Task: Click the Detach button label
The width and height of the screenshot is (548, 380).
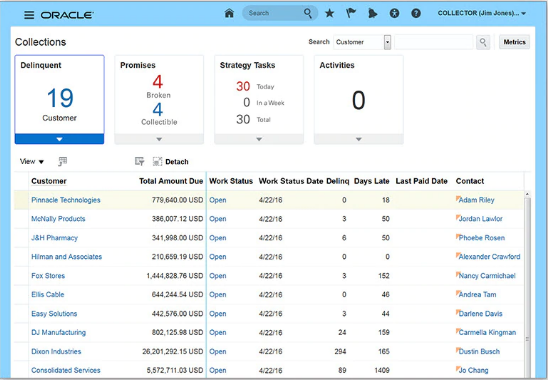Action: click(177, 162)
